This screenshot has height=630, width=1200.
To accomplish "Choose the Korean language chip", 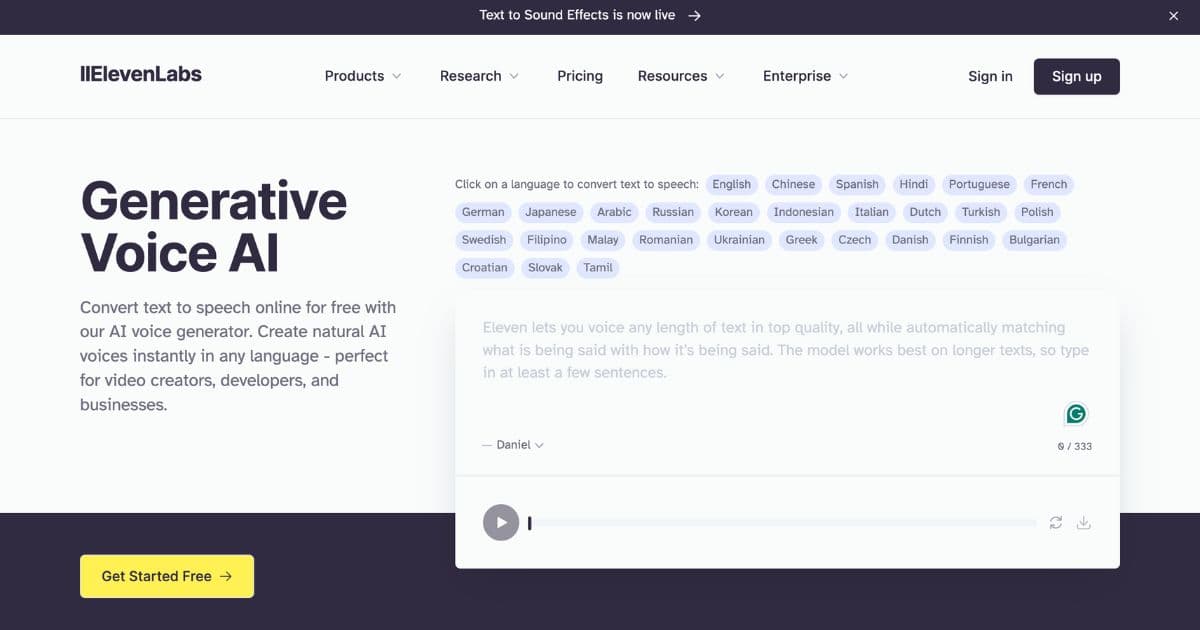I will [x=734, y=212].
